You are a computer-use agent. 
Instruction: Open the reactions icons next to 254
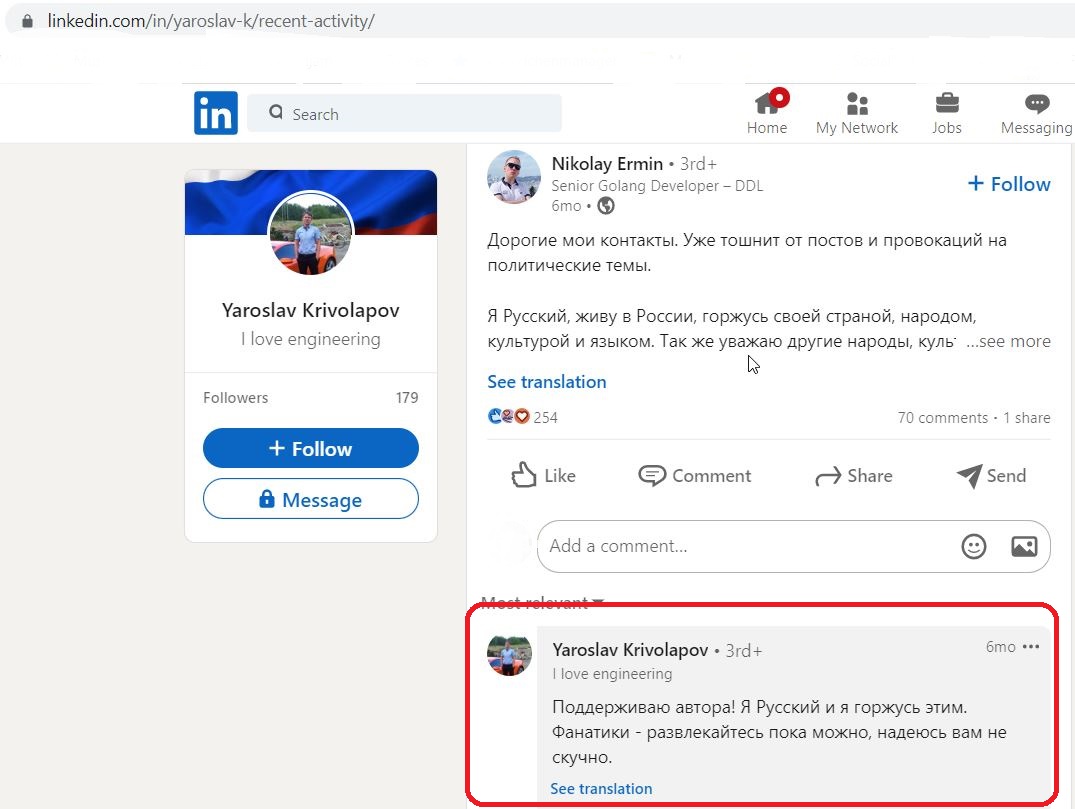coord(508,416)
